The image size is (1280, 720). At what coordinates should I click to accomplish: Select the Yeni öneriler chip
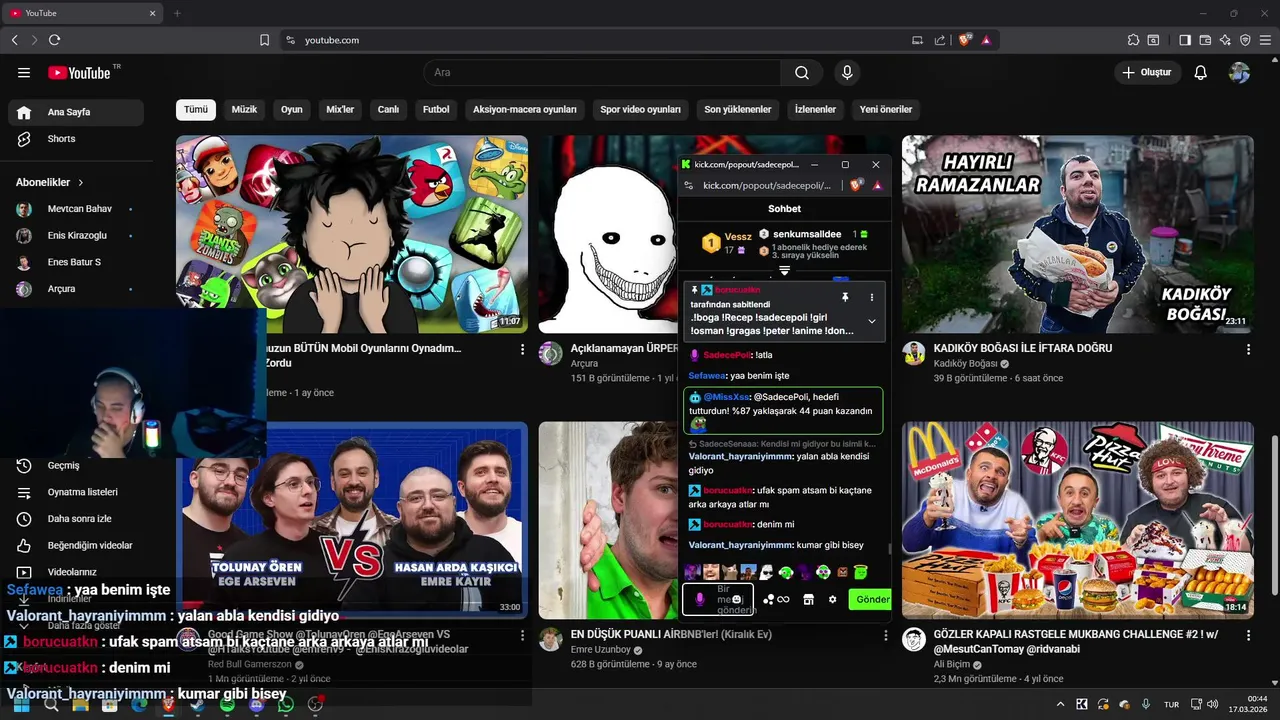pos(886,109)
